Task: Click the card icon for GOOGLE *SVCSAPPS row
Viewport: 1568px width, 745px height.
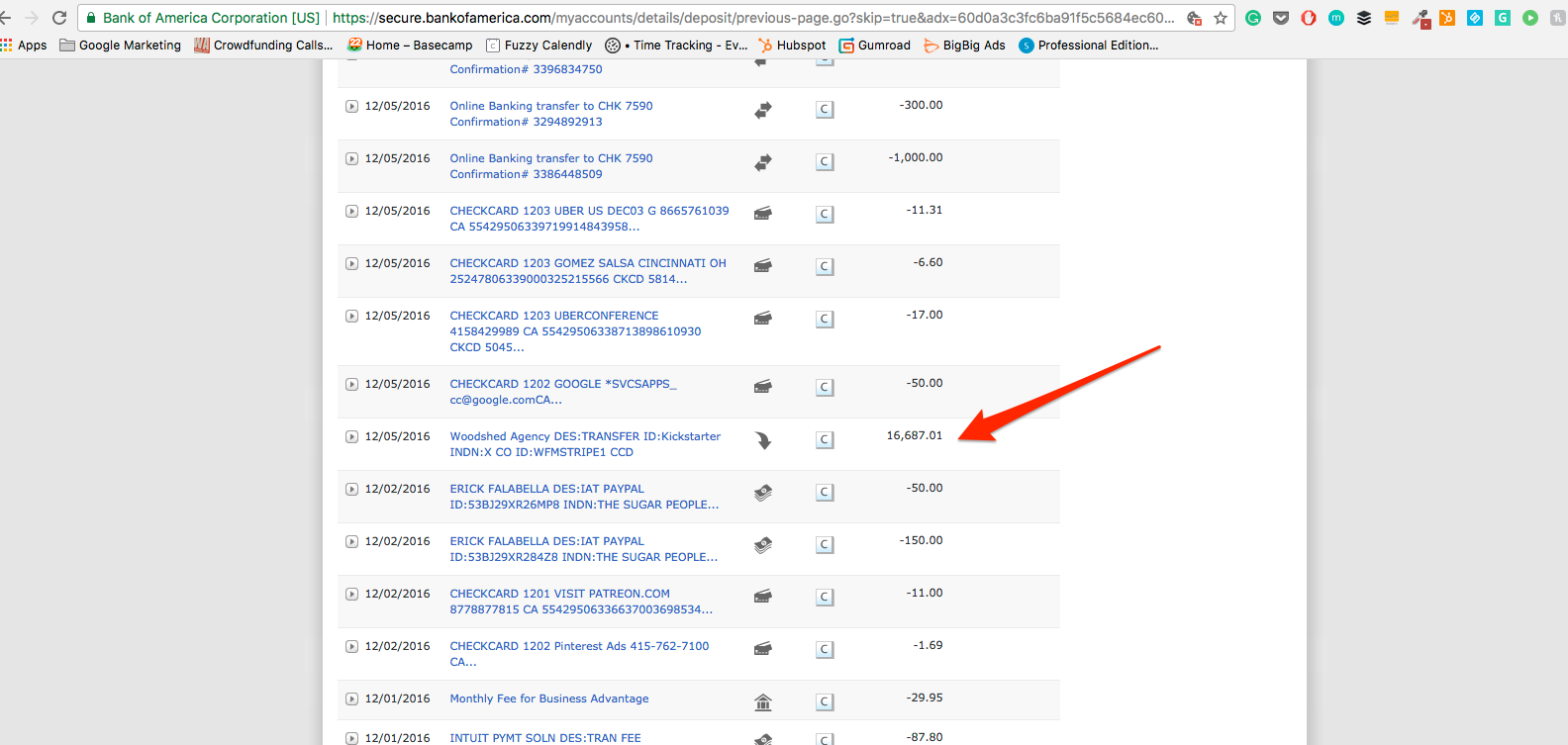Action: tap(763, 387)
